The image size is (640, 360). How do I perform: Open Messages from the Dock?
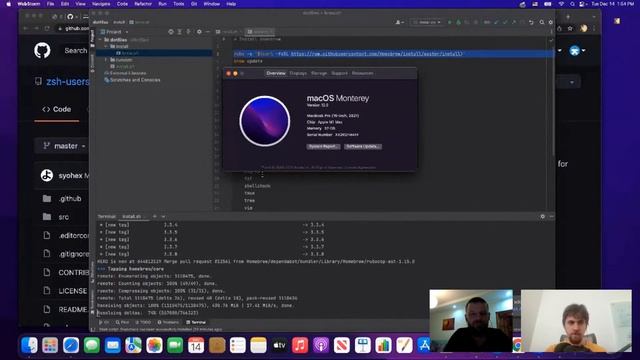(92, 345)
